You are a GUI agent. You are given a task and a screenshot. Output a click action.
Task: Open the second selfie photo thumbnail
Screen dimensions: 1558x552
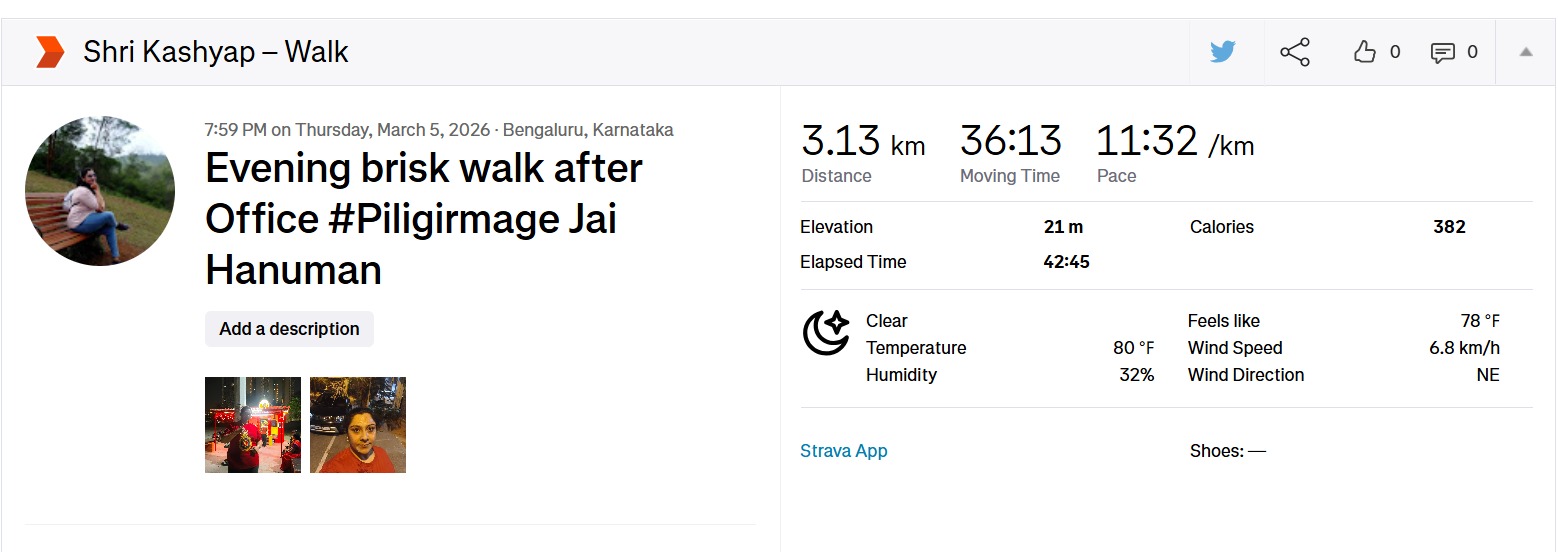(358, 425)
